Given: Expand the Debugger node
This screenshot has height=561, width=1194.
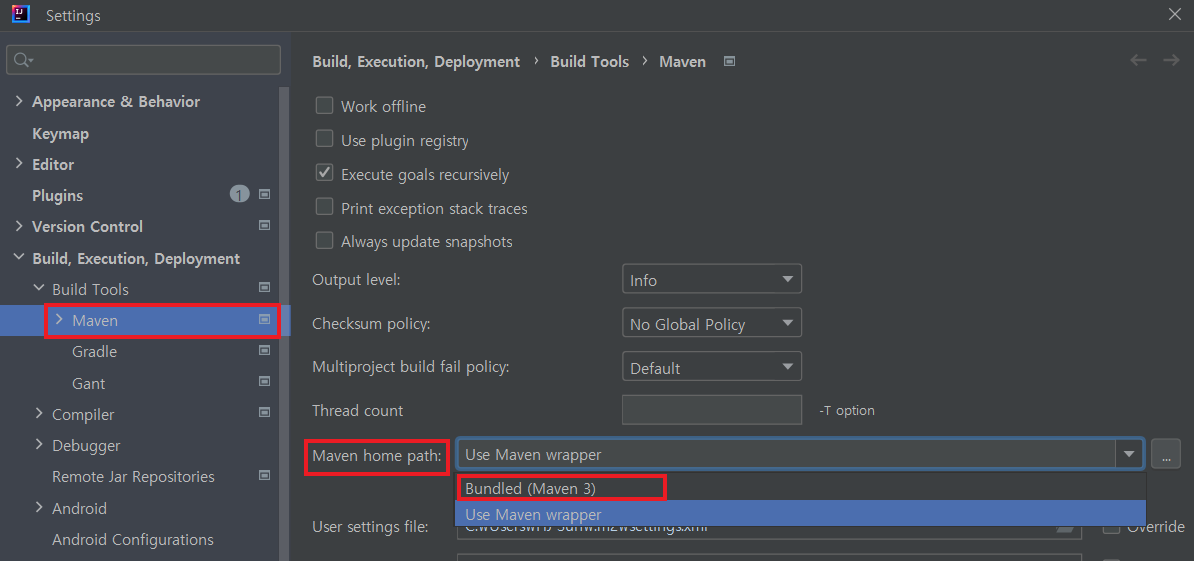Looking at the screenshot, I should coord(39,445).
